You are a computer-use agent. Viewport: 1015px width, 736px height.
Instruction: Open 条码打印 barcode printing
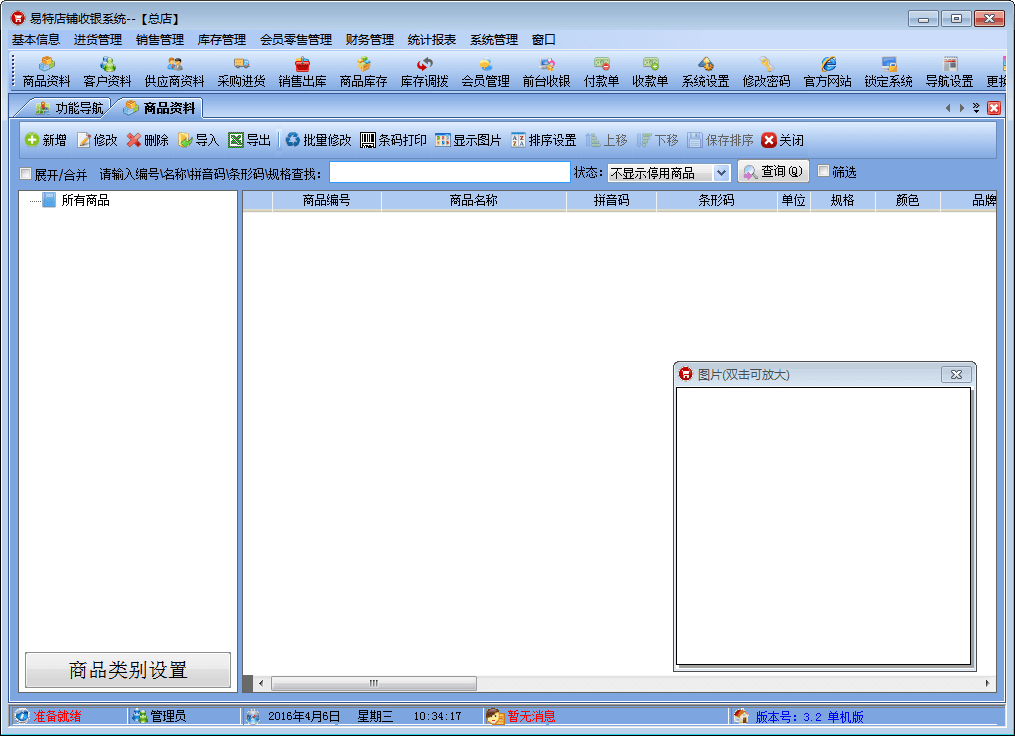pyautogui.click(x=393, y=141)
